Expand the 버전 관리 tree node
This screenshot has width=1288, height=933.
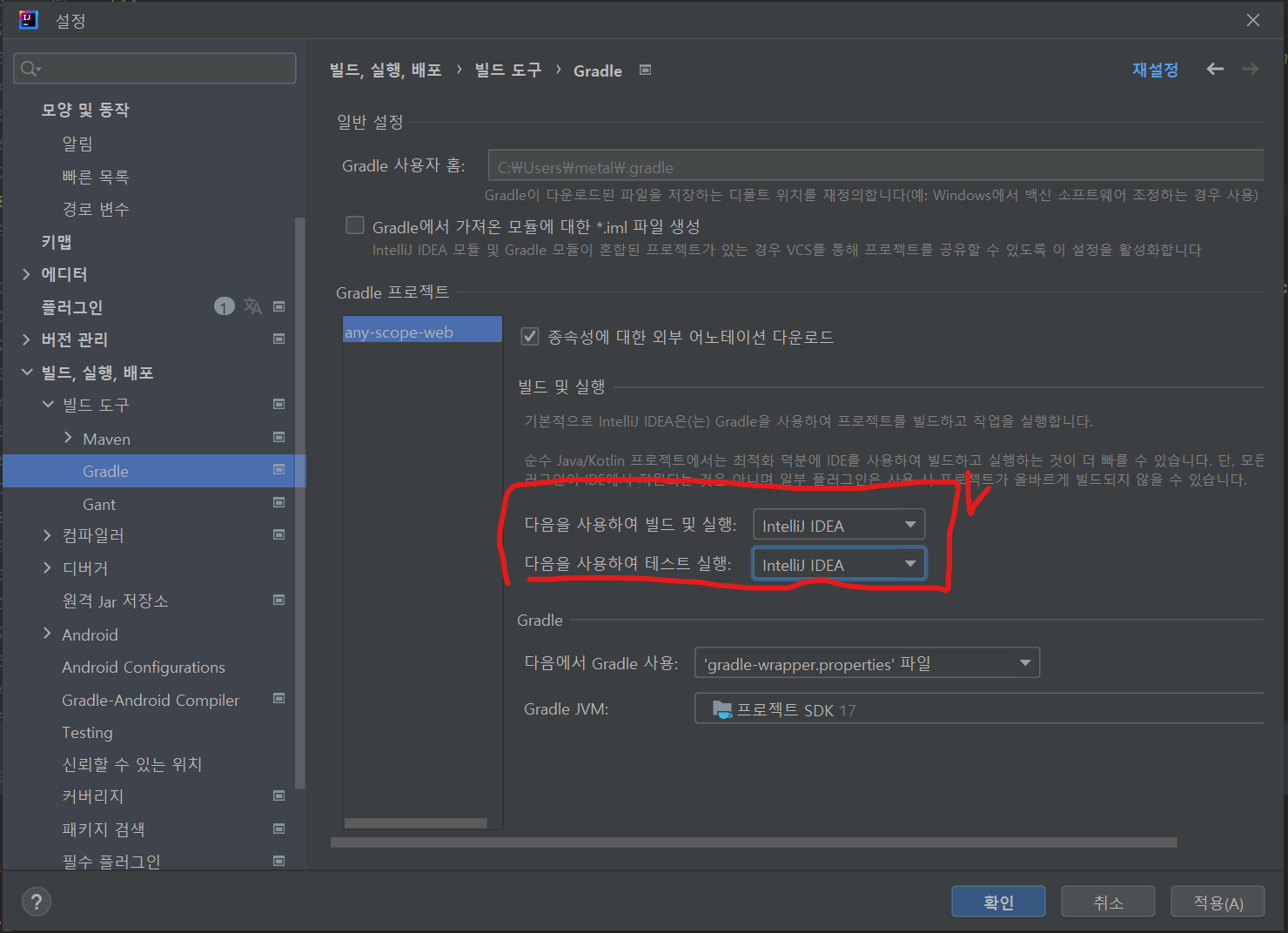click(26, 339)
